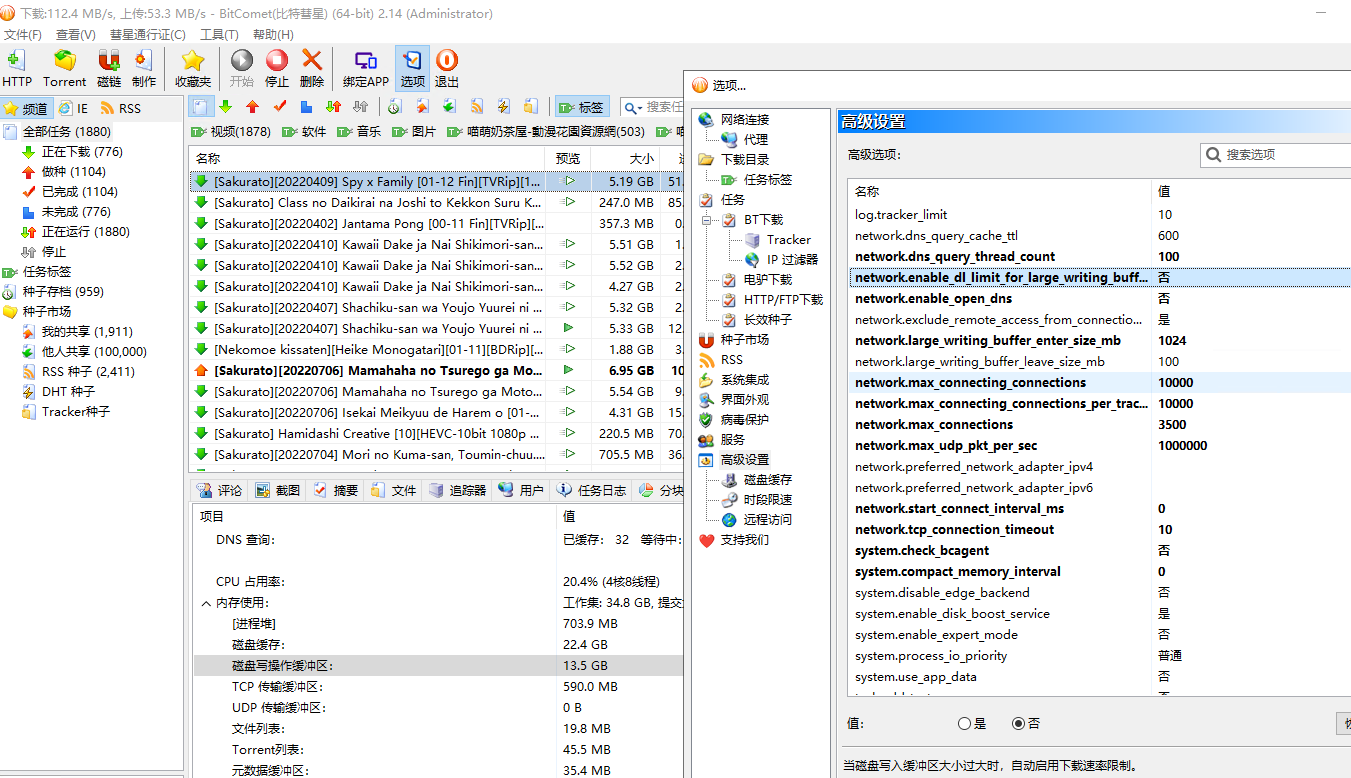Select DHT 种子 in sidebar
The height and width of the screenshot is (778, 1351).
pos(68,392)
